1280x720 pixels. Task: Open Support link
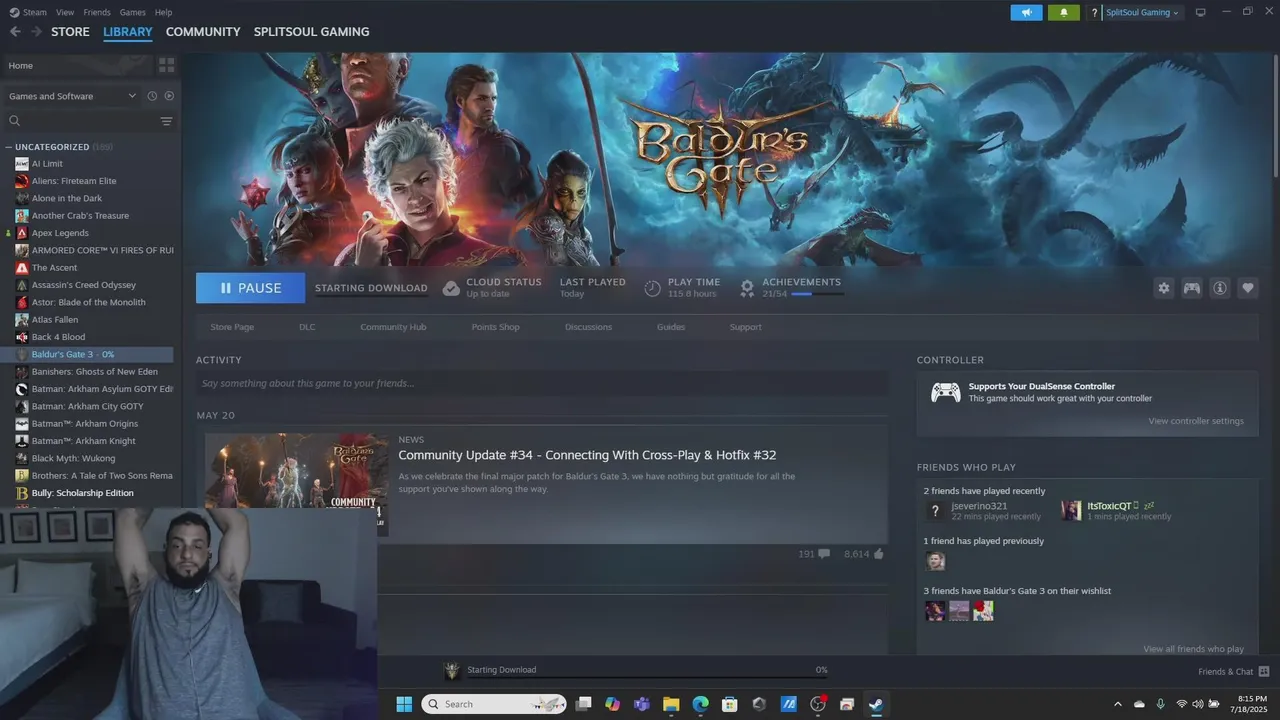tap(745, 327)
